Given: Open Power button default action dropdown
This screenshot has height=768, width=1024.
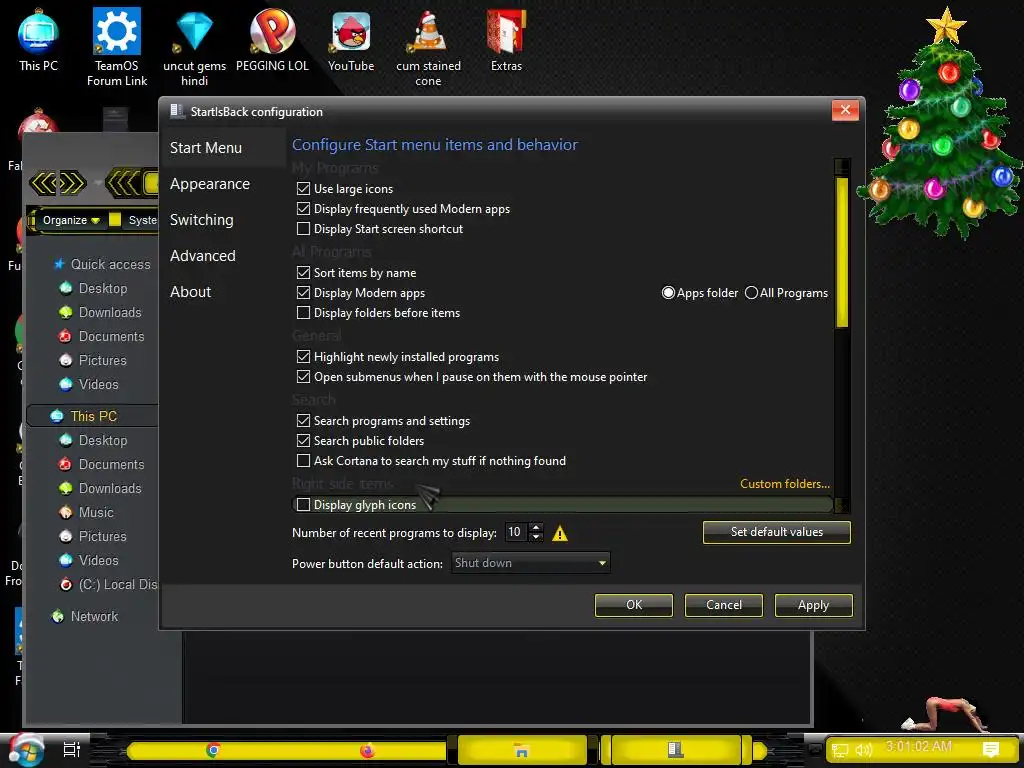Looking at the screenshot, I should pos(531,563).
